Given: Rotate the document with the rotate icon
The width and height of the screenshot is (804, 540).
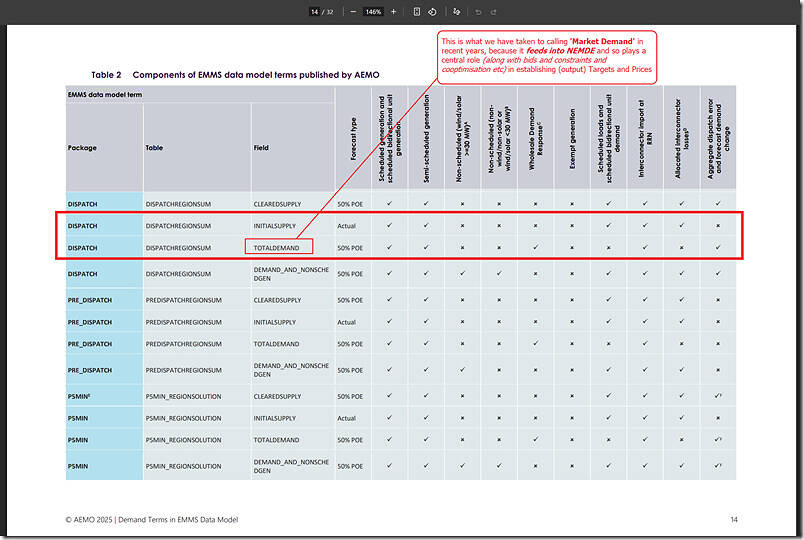Looking at the screenshot, I should (x=432, y=11).
